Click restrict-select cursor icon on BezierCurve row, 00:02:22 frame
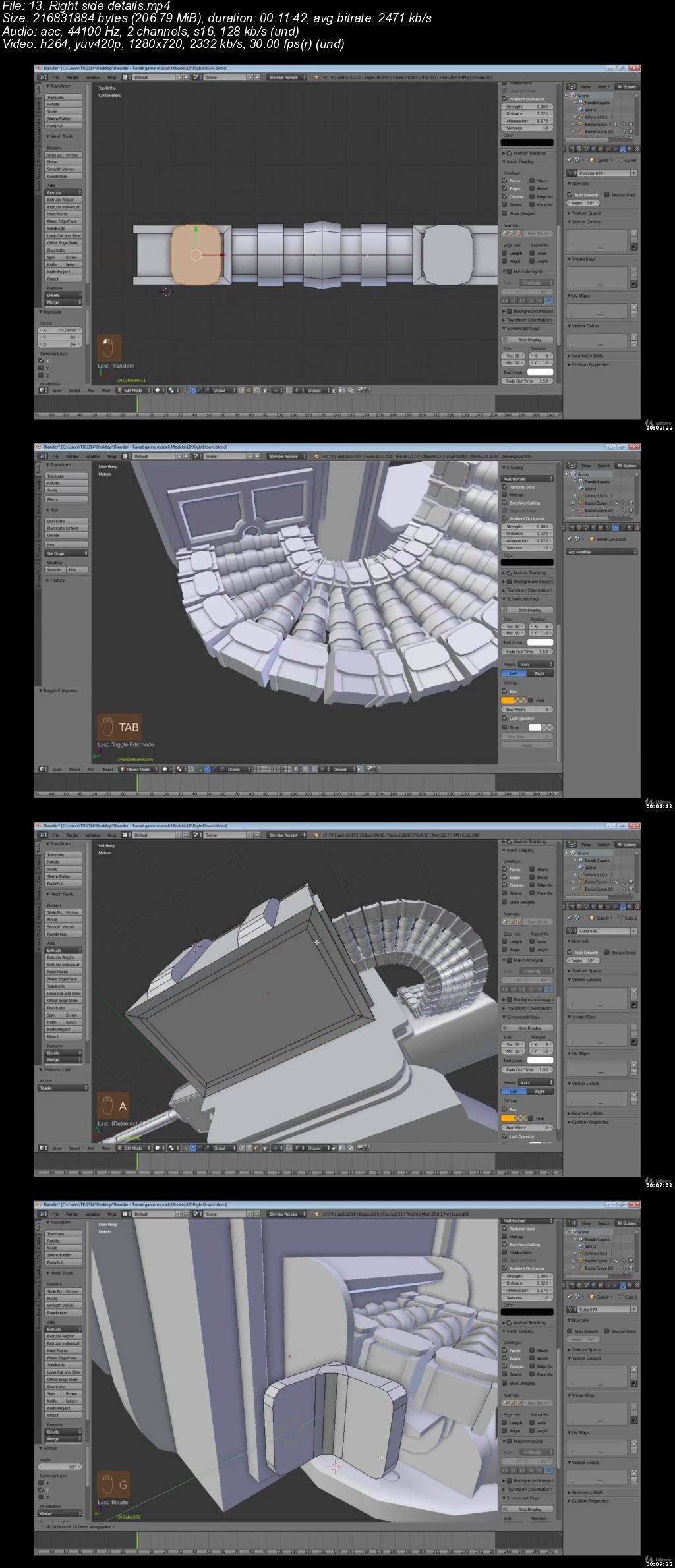675x1568 pixels. point(624,124)
